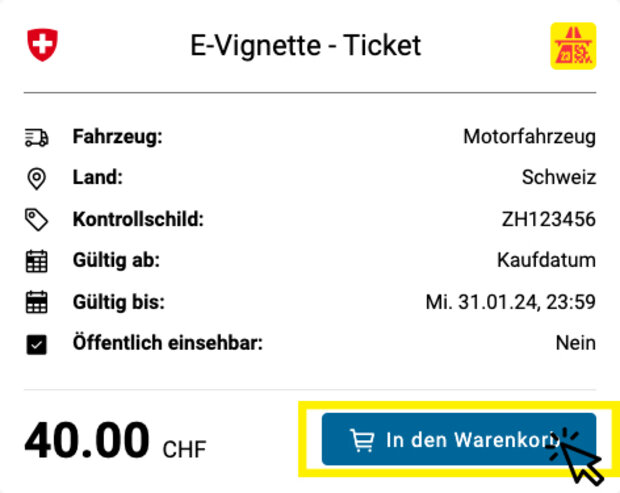Toggle the Öffentlich einsehbar checkbox icon
This screenshot has height=493, width=620.
point(36,345)
